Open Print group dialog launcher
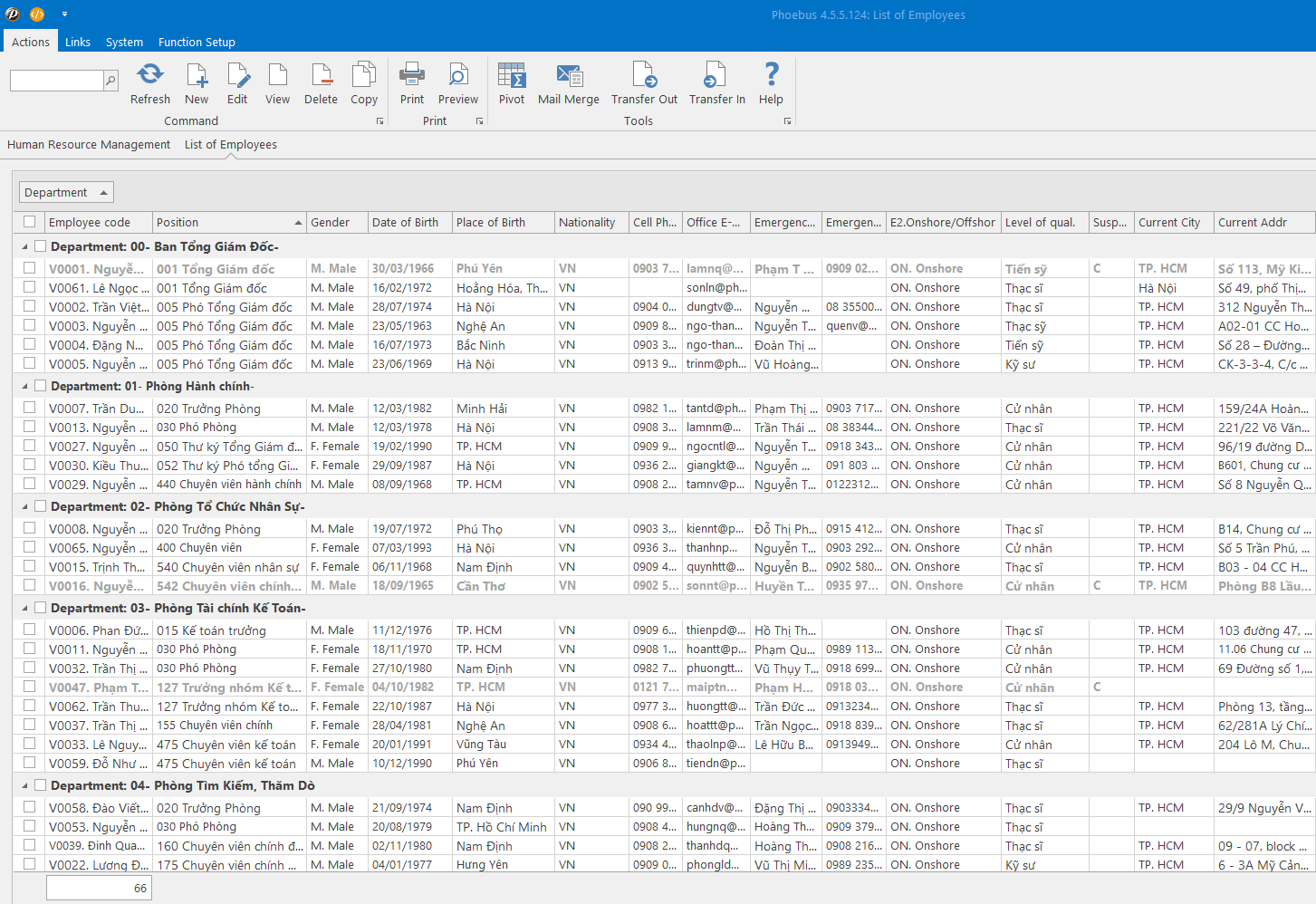This screenshot has width=1316, height=904. pyautogui.click(x=479, y=120)
